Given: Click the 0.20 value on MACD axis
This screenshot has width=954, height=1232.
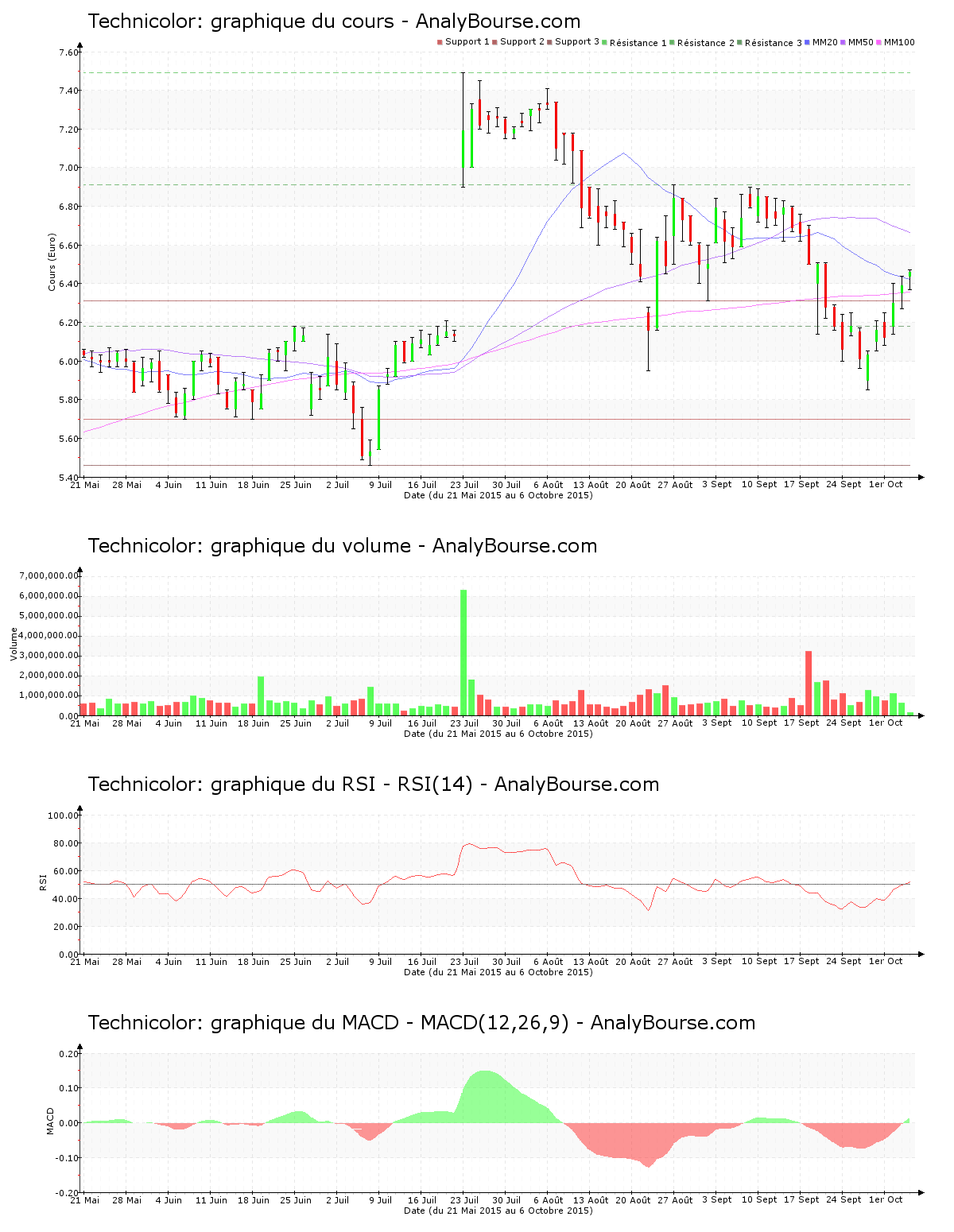Looking at the screenshot, I should [68, 1055].
